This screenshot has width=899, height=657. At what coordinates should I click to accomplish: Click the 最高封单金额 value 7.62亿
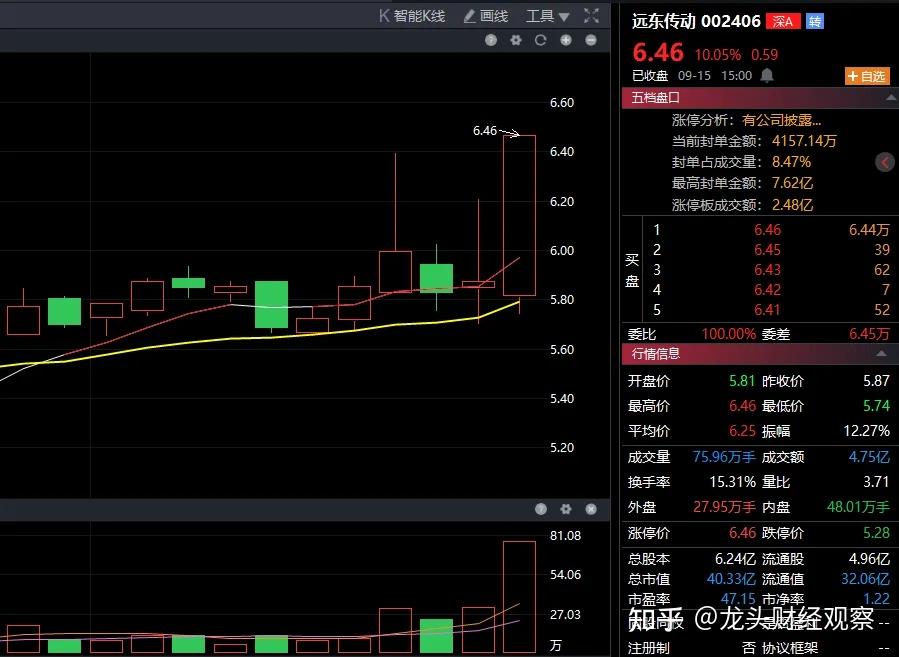point(792,183)
